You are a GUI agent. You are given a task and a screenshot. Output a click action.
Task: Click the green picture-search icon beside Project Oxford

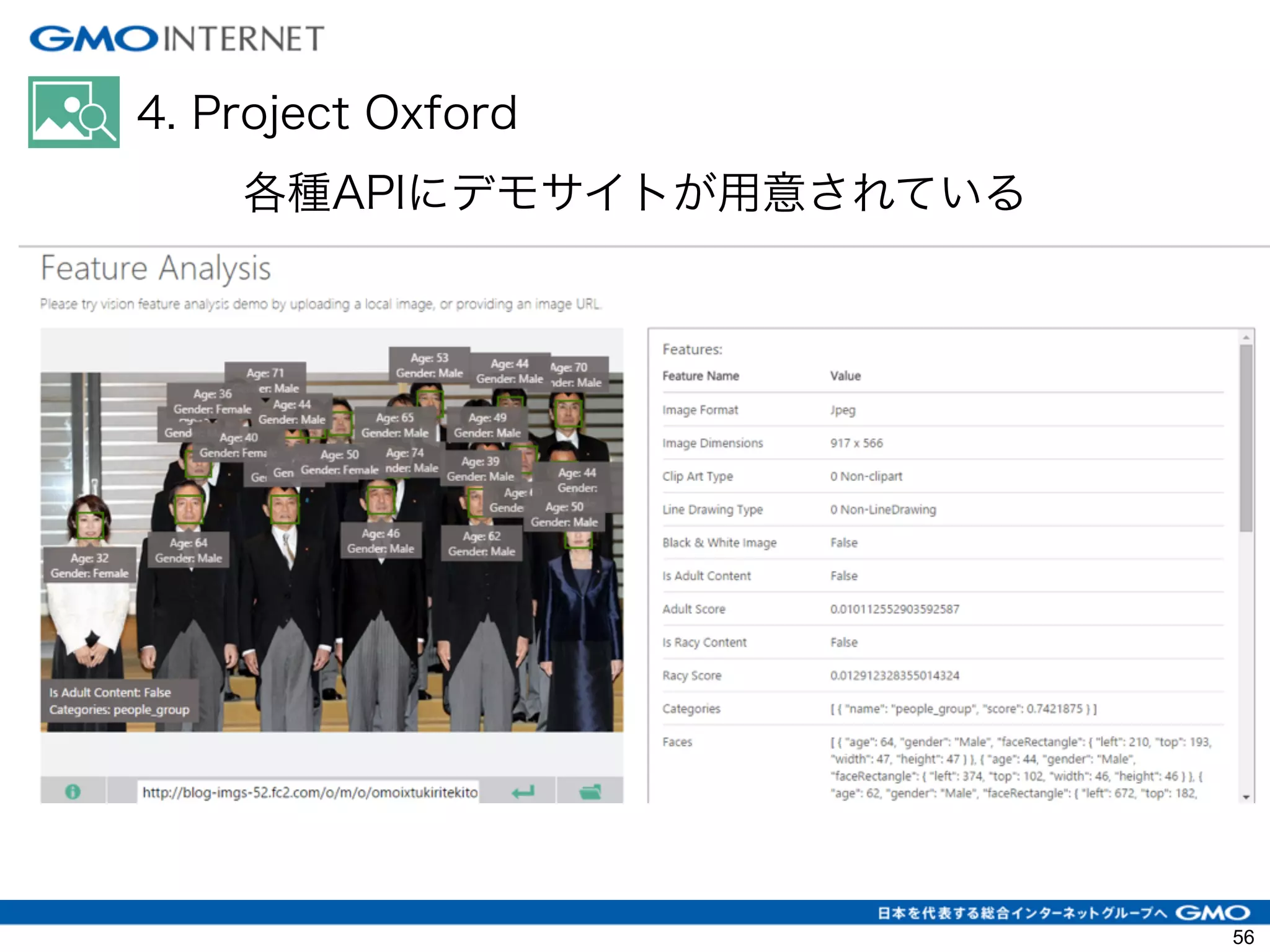point(74,112)
